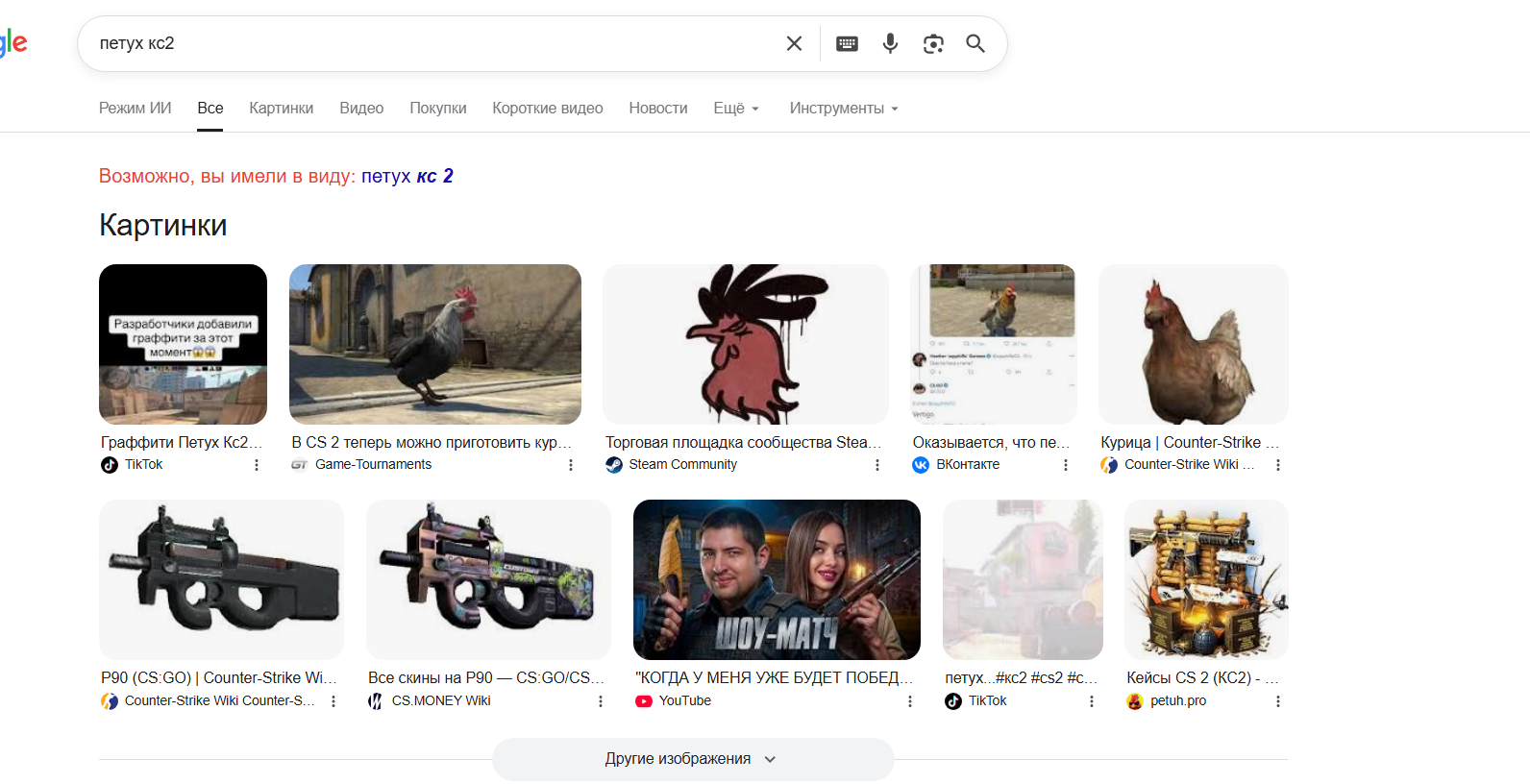The width and height of the screenshot is (1530, 784).
Task: Open the P90 (CS:GO) | Counter-Strike Wiki link
Action: pyautogui.click(x=219, y=677)
